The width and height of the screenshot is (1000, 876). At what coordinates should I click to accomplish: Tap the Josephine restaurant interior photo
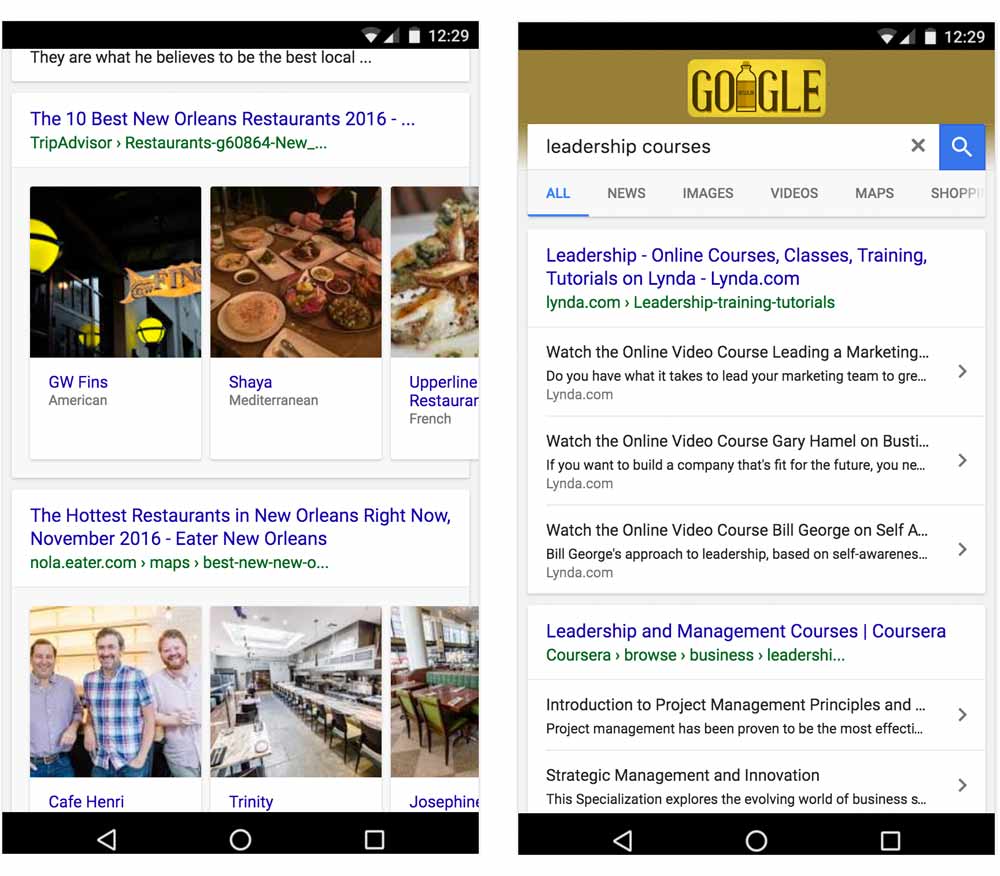click(435, 692)
